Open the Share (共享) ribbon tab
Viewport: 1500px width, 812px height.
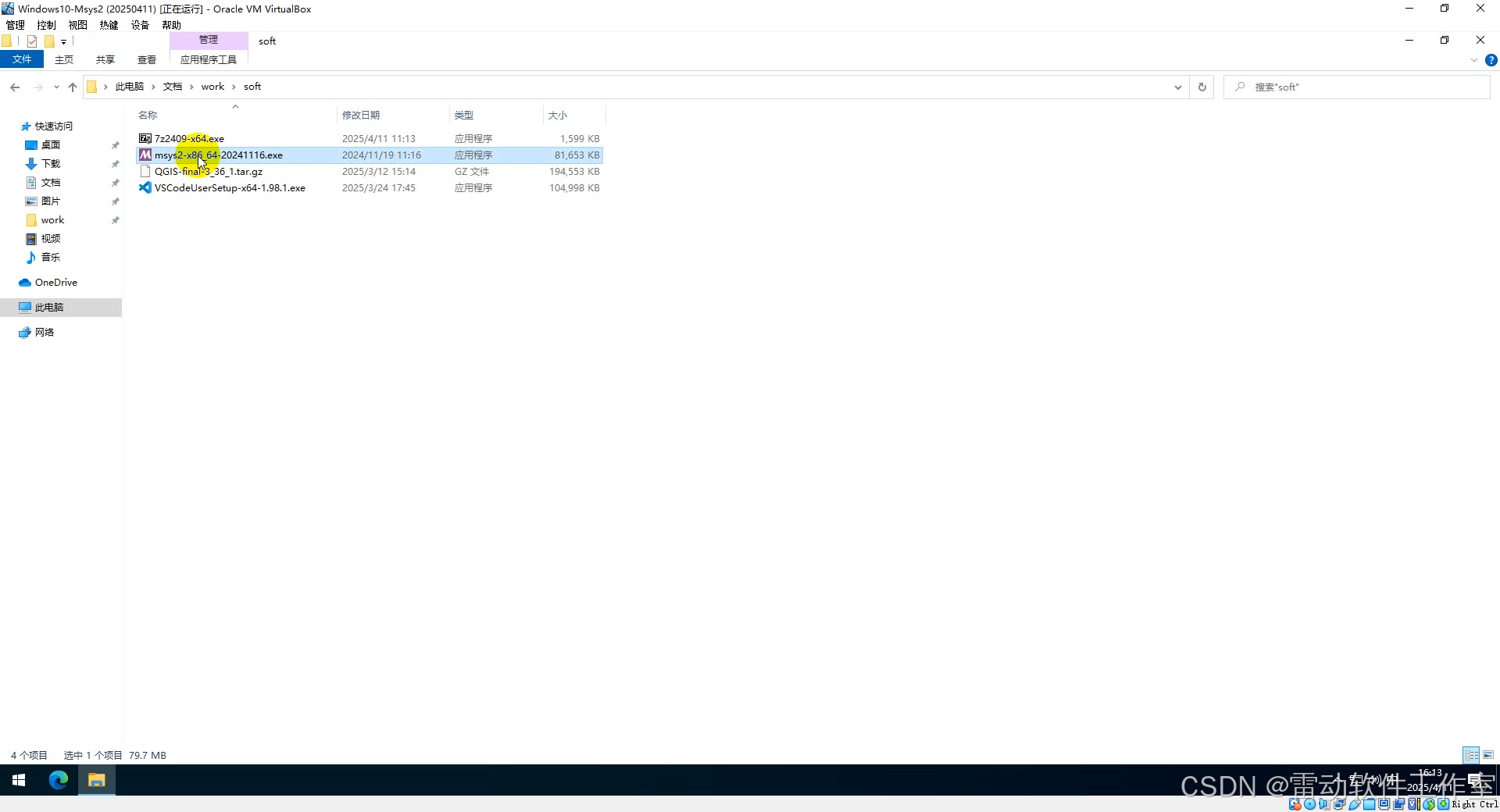(x=105, y=60)
